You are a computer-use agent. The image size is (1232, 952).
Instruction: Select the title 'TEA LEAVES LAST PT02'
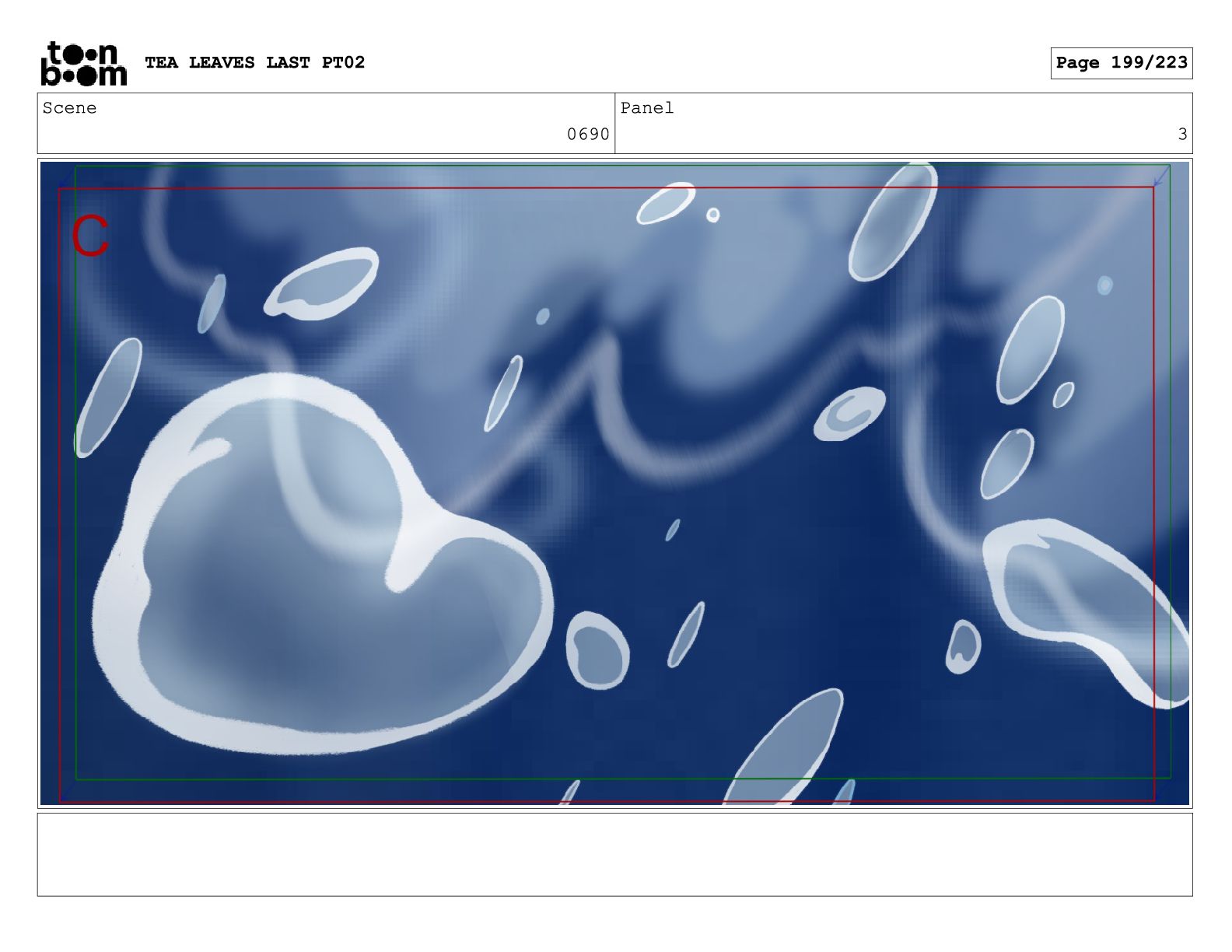254,62
